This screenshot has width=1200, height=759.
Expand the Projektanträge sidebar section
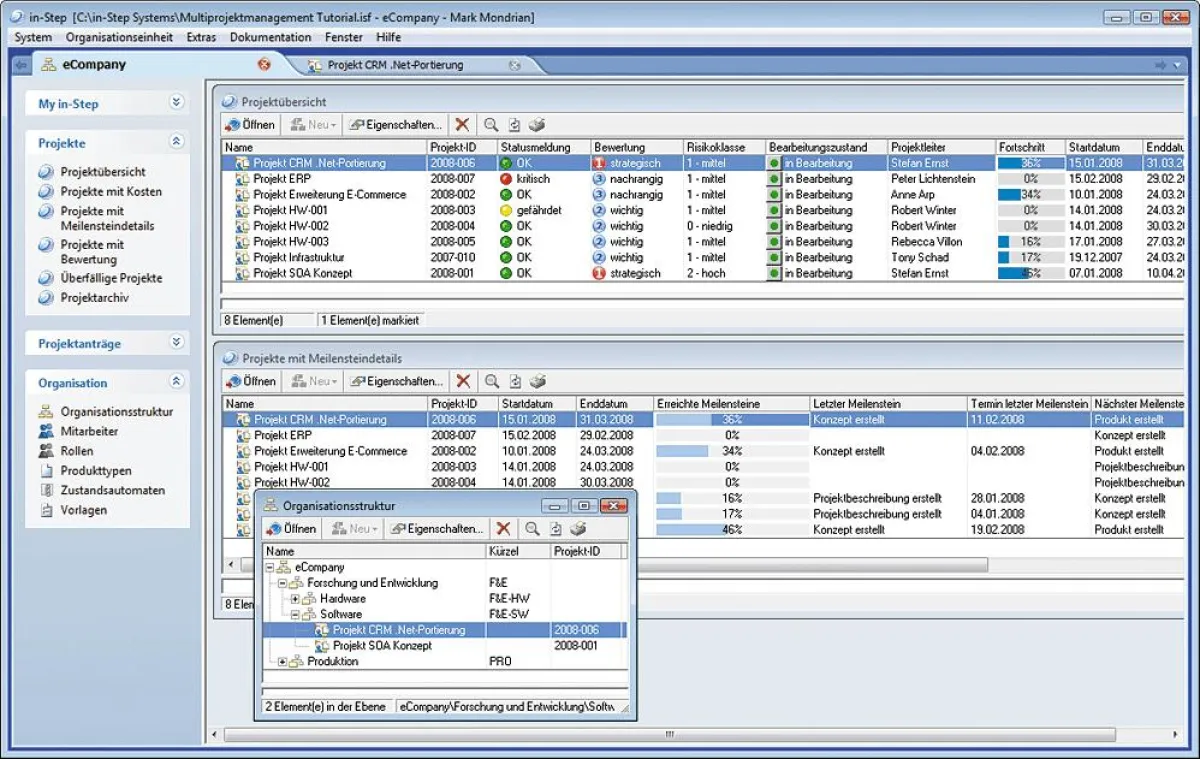177,342
